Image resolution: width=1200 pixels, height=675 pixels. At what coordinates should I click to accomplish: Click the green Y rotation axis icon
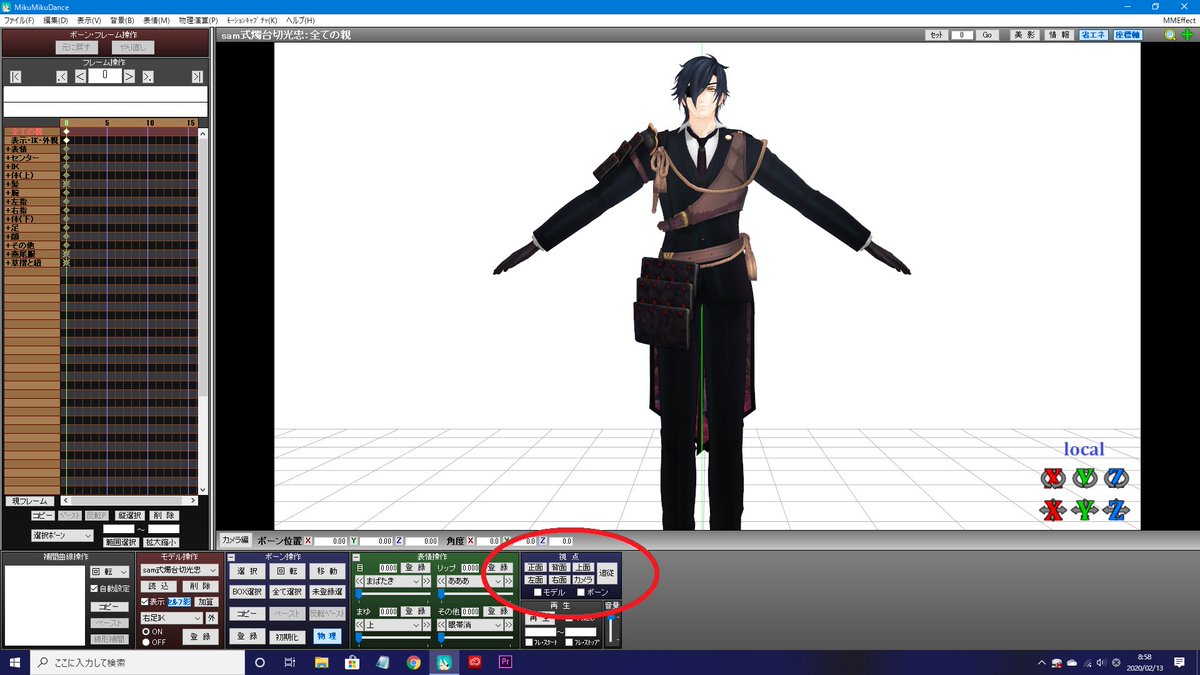coord(1084,477)
